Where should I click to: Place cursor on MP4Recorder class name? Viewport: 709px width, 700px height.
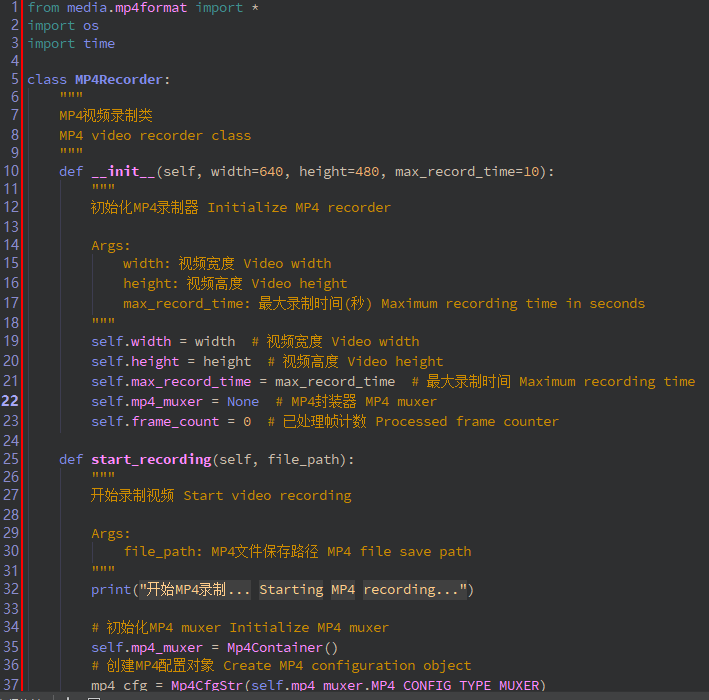click(119, 79)
